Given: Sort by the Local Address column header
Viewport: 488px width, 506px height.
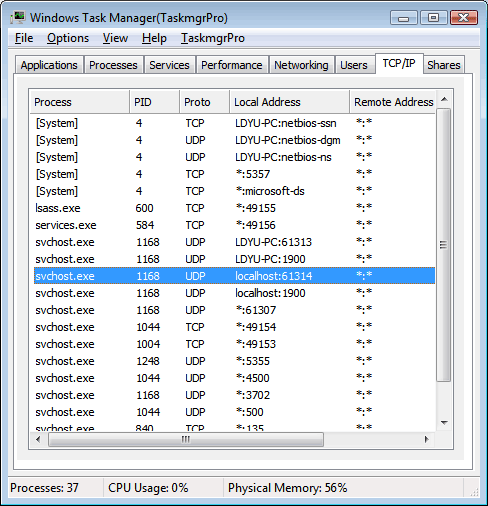Looking at the screenshot, I should tap(289, 102).
